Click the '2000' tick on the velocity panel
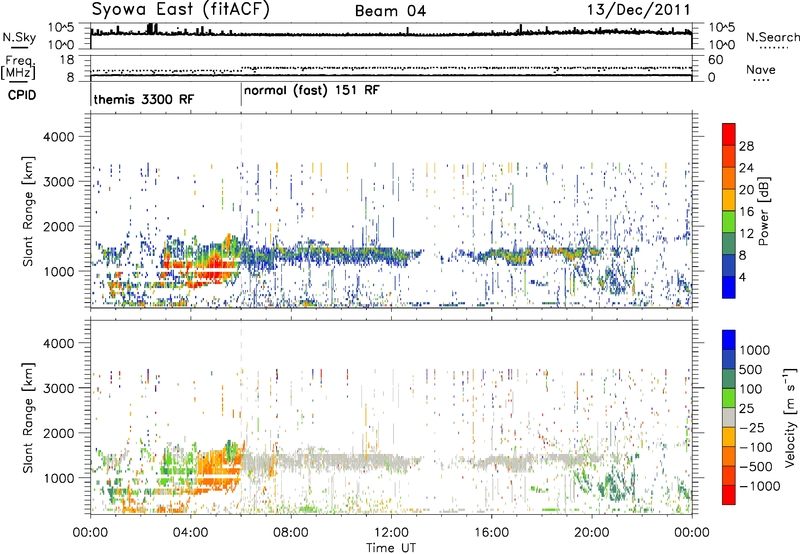The image size is (800, 554). pos(58,433)
